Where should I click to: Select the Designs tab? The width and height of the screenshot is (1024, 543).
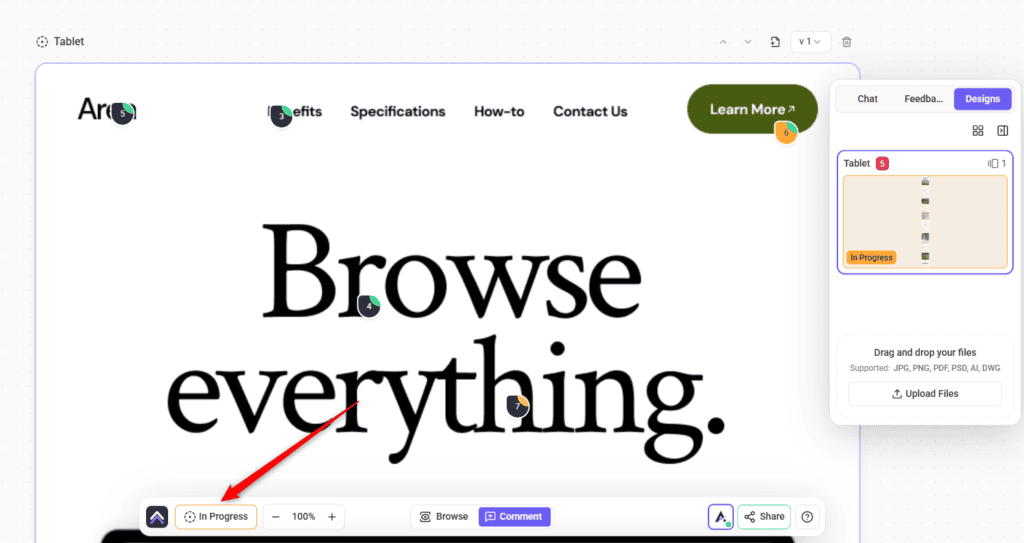(x=982, y=99)
